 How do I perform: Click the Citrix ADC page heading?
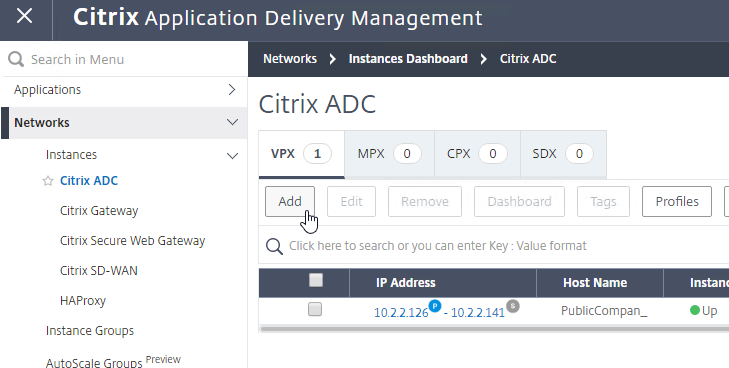click(x=317, y=104)
